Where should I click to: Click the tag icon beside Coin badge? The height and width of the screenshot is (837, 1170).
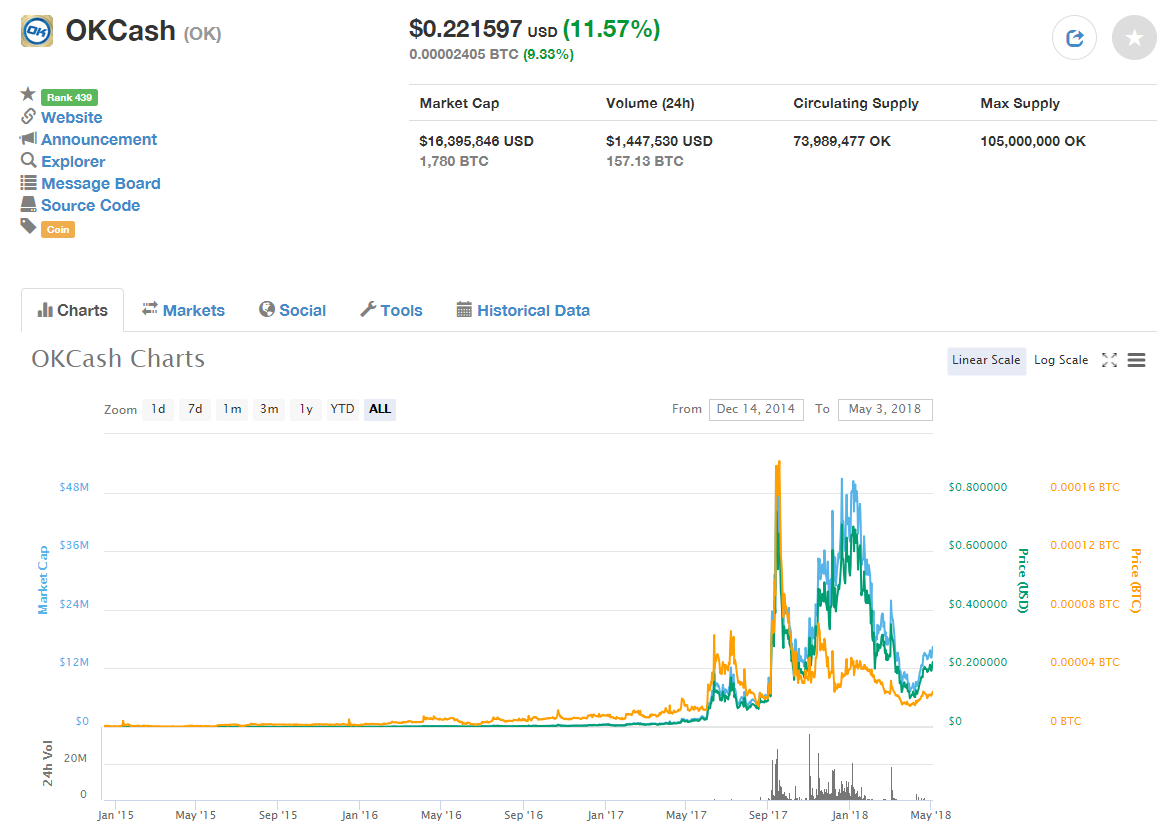pos(28,226)
